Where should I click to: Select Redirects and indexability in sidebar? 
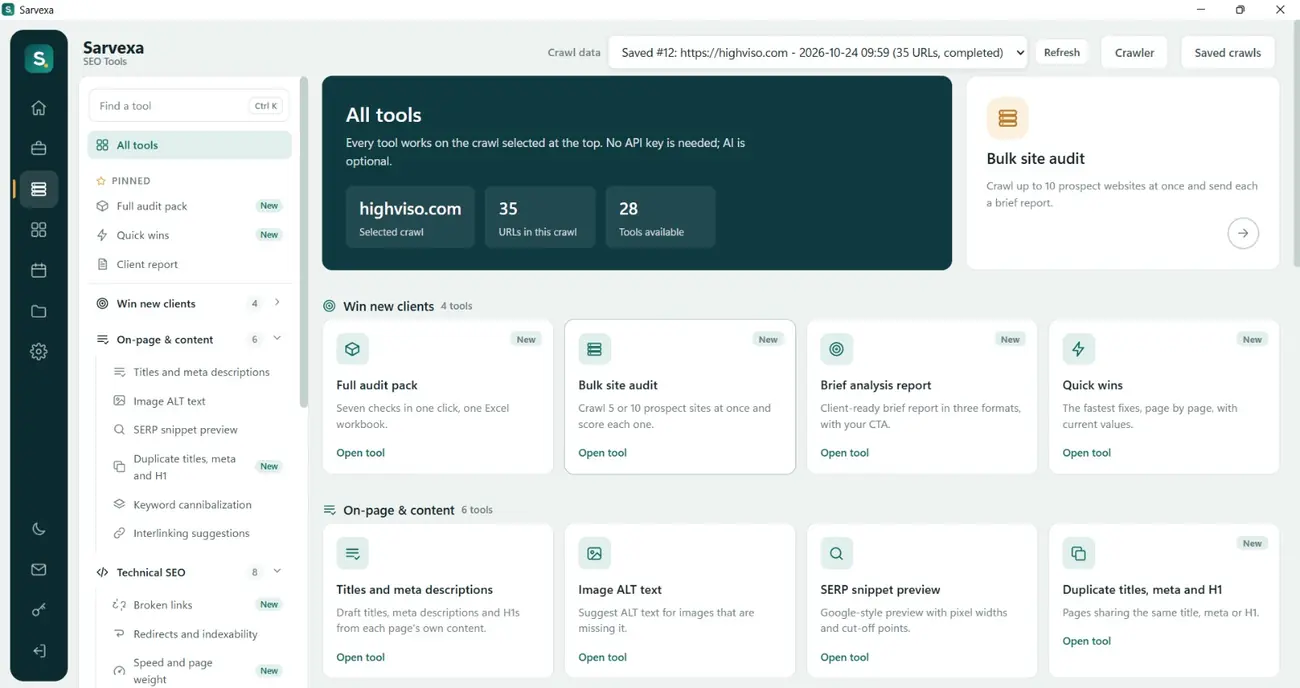pos(197,634)
